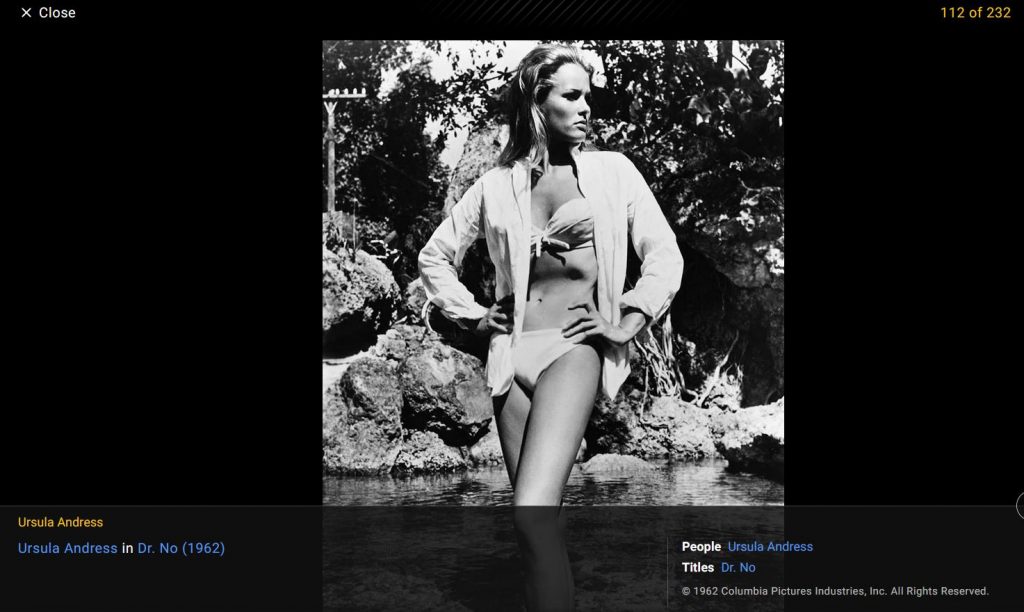Click the partial circular button at right edge
The image size is (1024, 612).
pos(1019,506)
